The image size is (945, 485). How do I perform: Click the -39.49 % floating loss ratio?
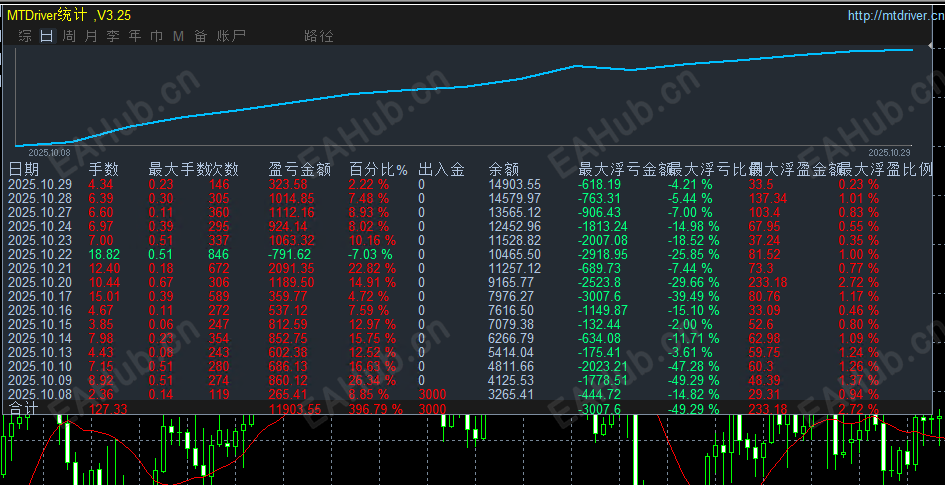click(x=693, y=296)
